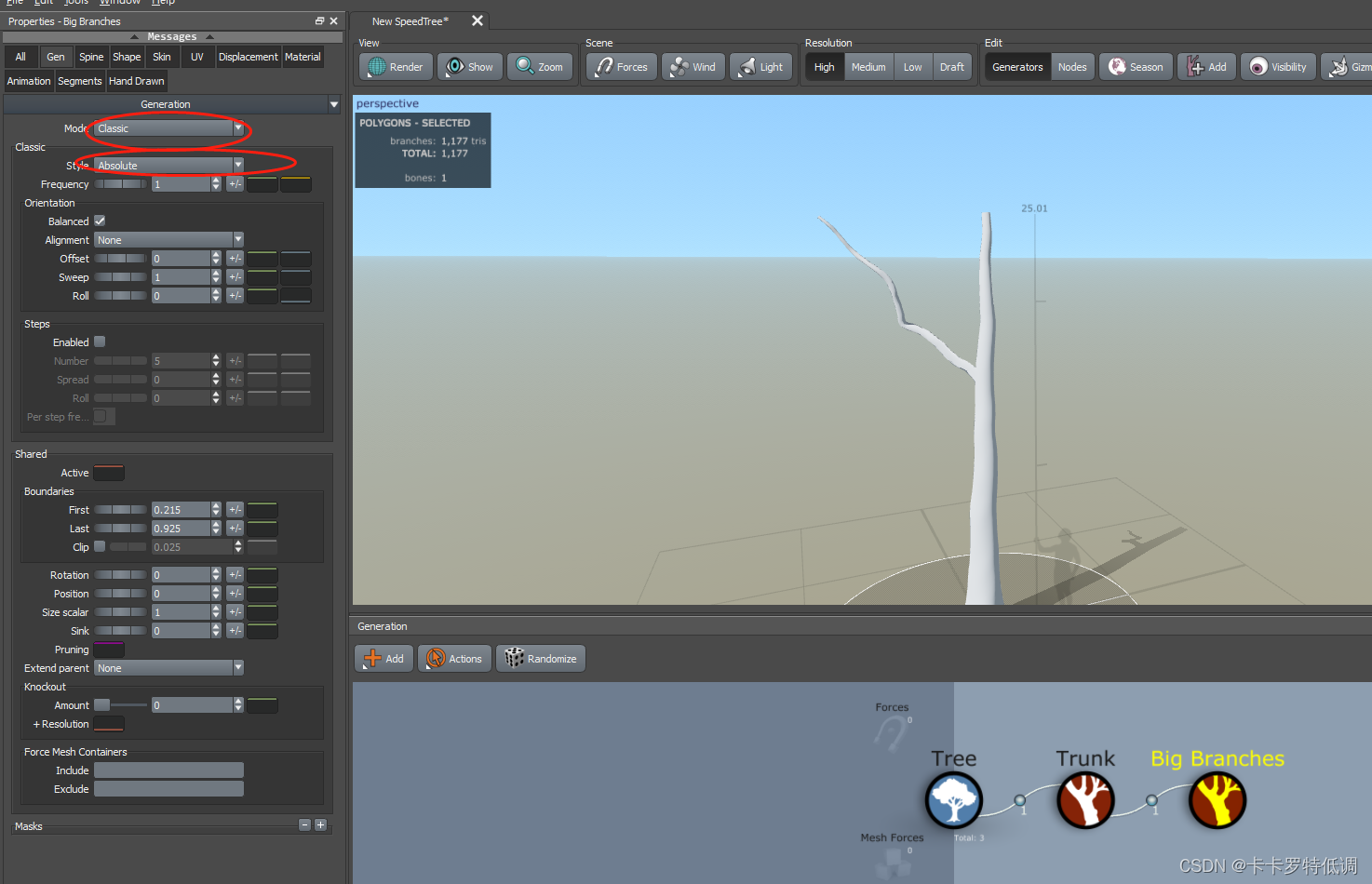Image resolution: width=1372 pixels, height=884 pixels.
Task: Open the Material properties tab
Action: click(303, 57)
